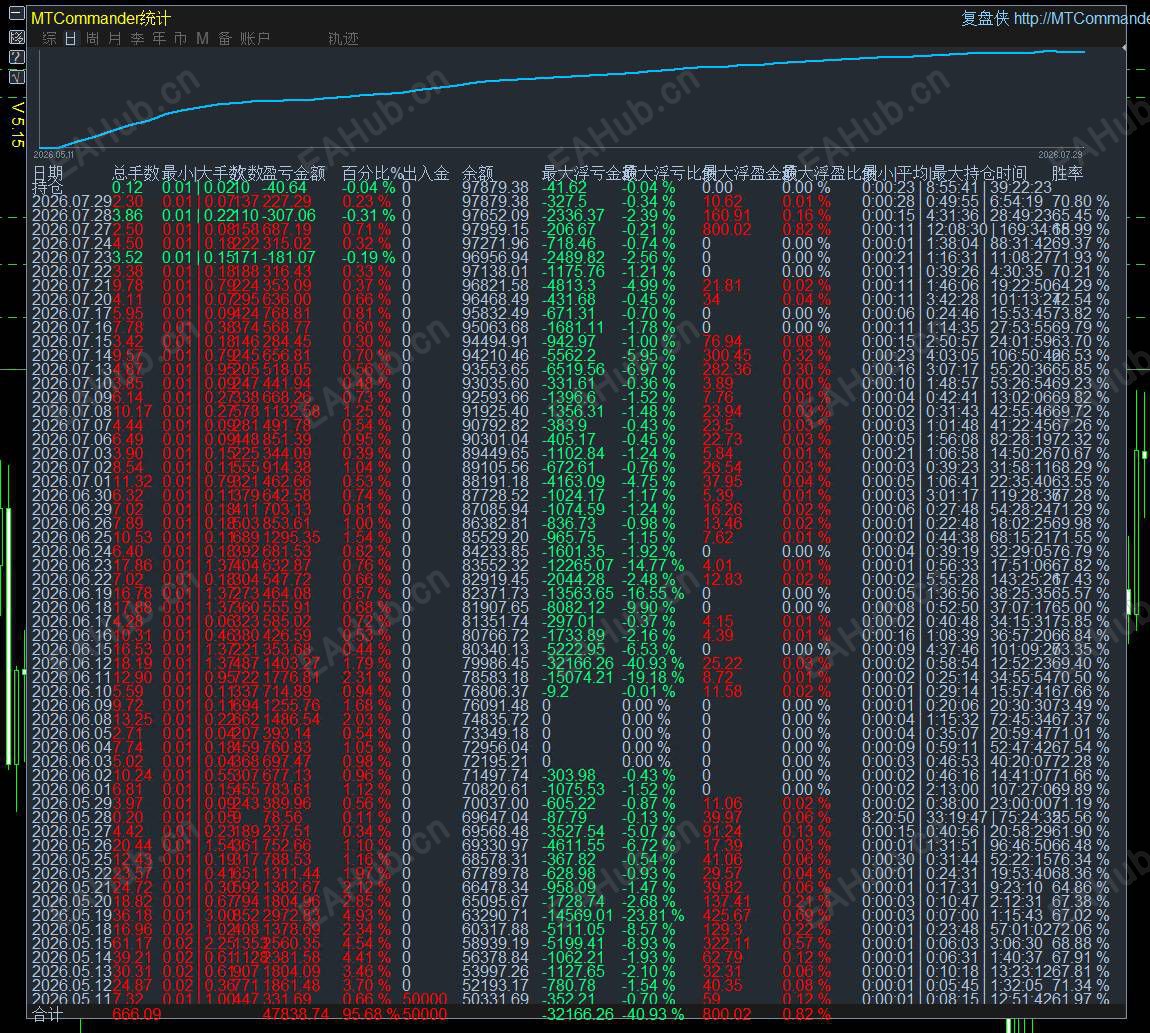
Task: Toggle the 轨迹 trajectory option
Action: 343,38
